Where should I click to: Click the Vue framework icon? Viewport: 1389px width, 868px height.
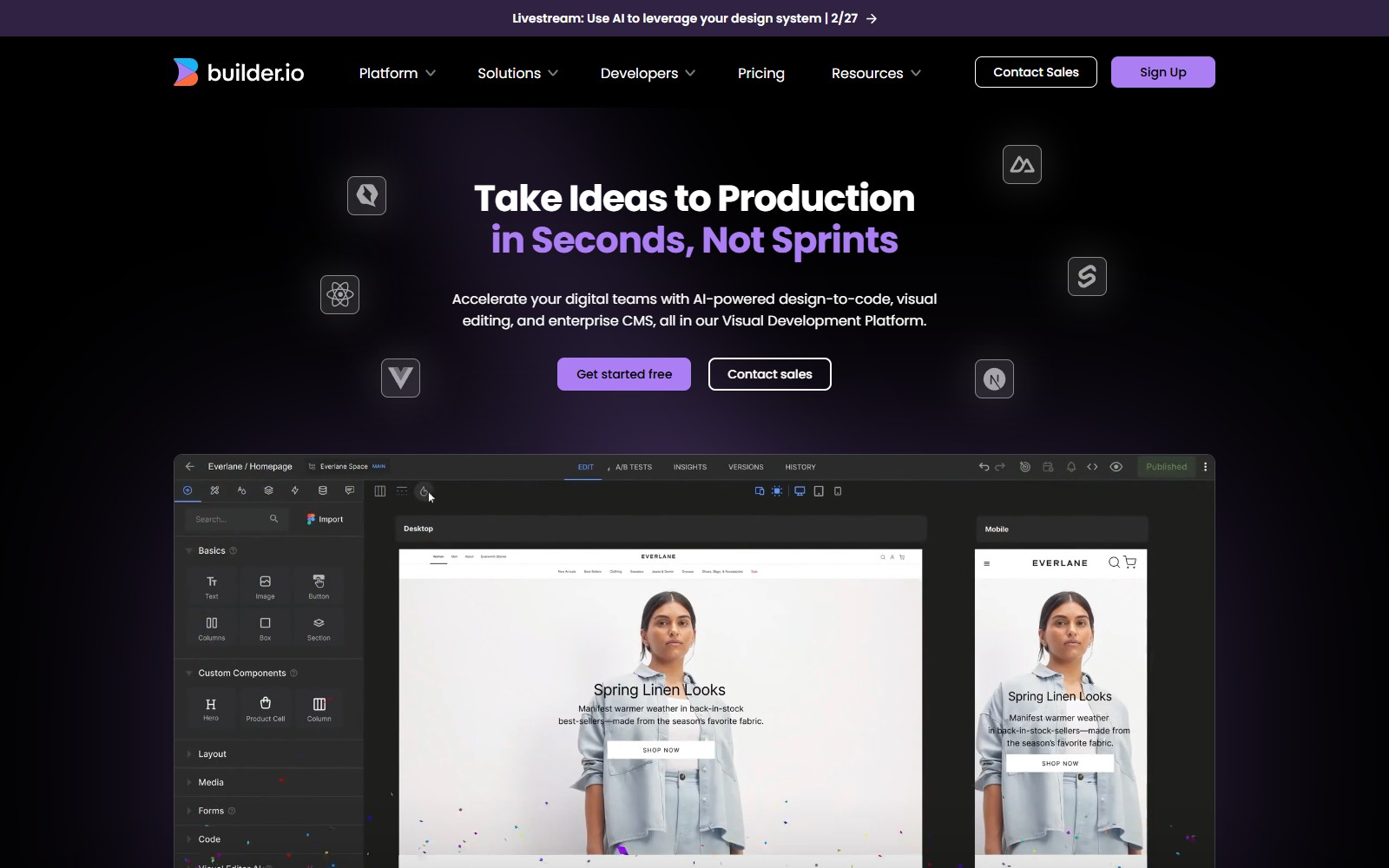(400, 378)
